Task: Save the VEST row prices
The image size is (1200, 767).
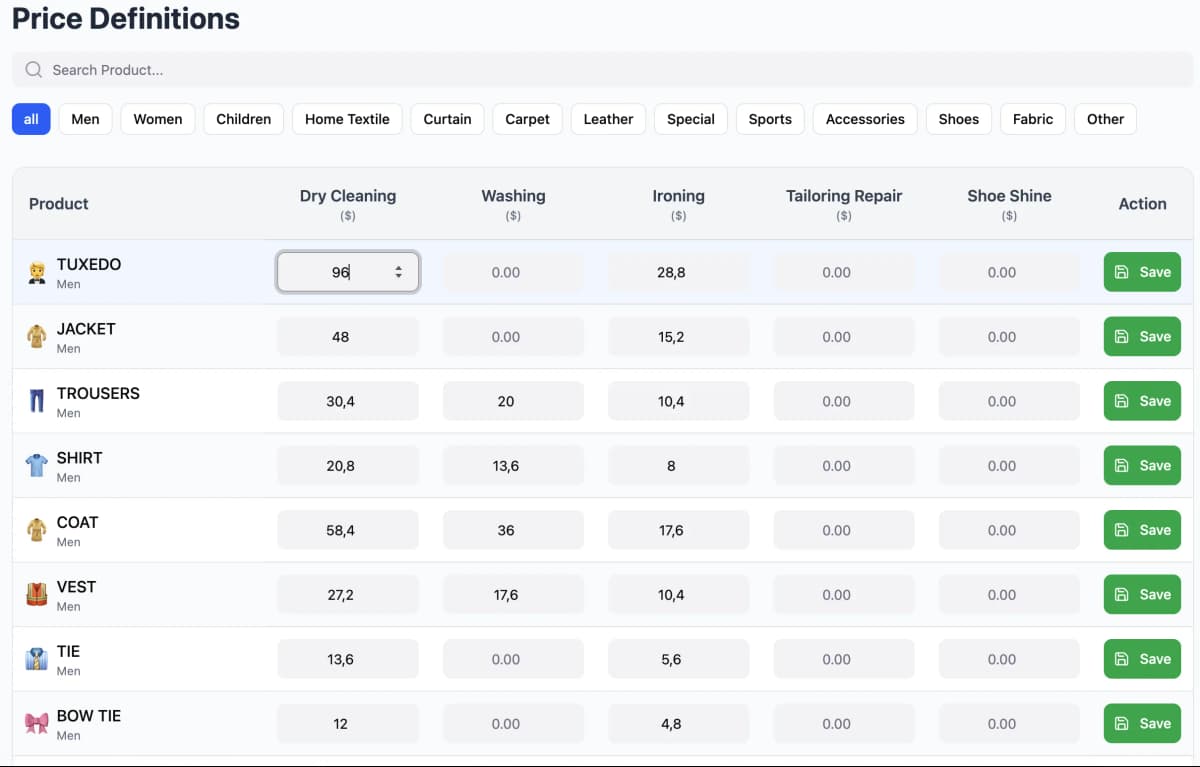Action: coord(1142,595)
